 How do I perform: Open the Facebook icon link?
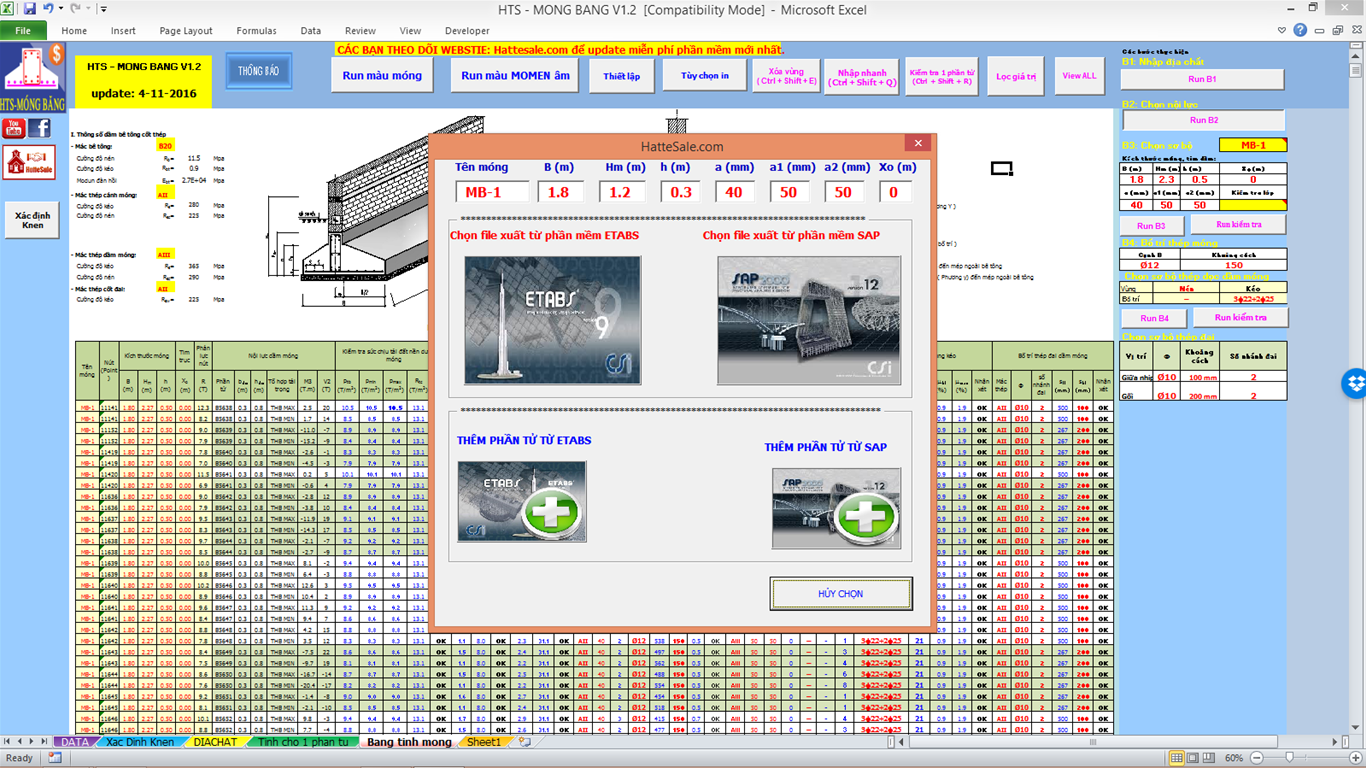(40, 128)
